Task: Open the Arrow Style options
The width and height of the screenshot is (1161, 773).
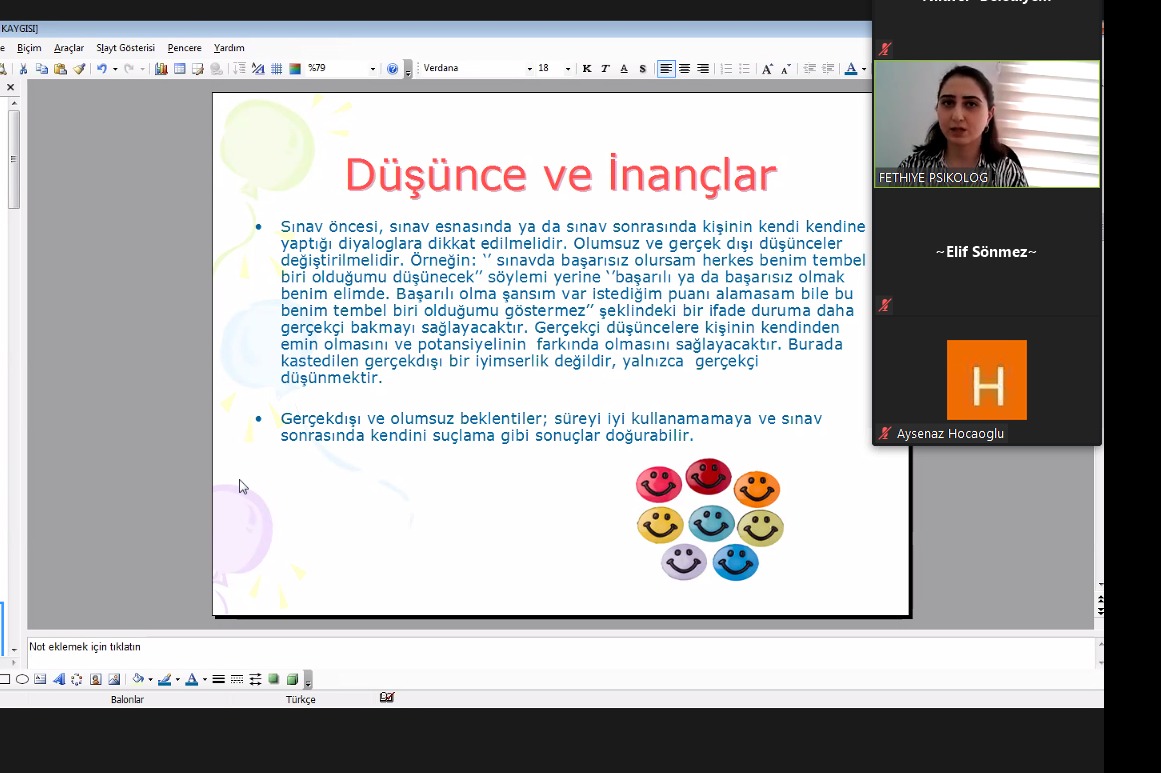Action: coord(255,679)
